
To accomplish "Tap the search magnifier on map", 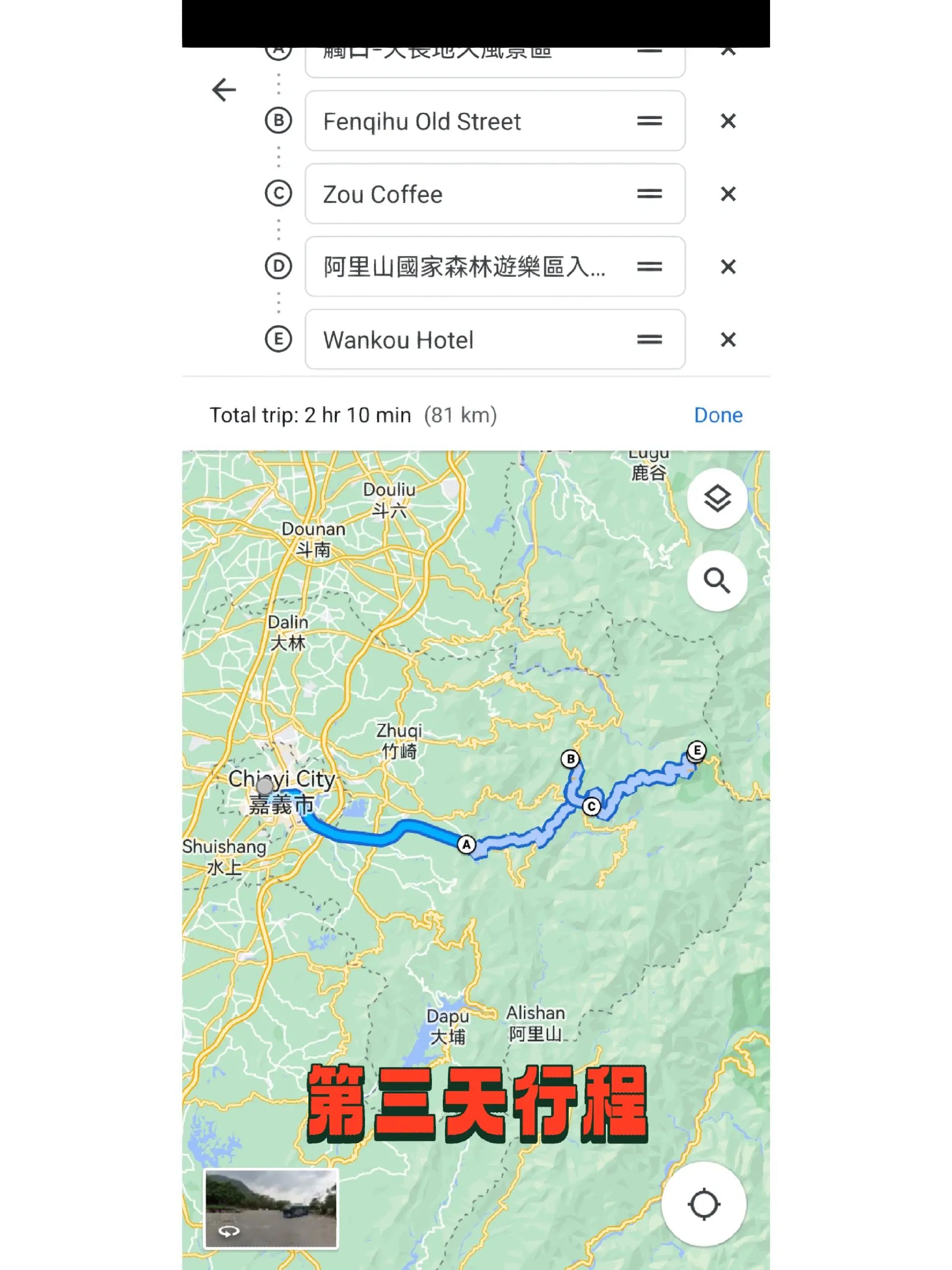I will pyautogui.click(x=716, y=581).
